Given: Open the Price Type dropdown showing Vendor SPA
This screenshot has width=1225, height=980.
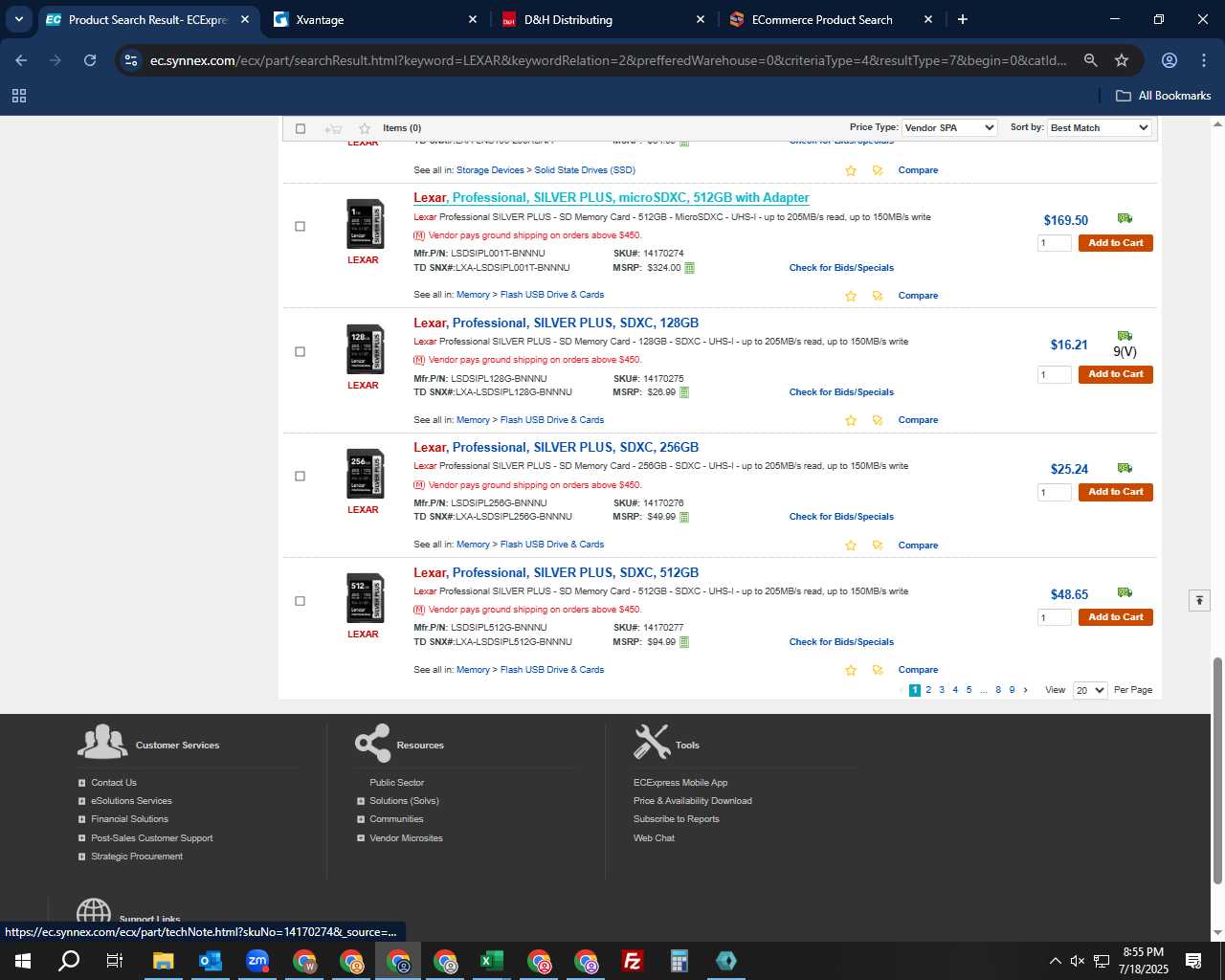Looking at the screenshot, I should [x=949, y=127].
